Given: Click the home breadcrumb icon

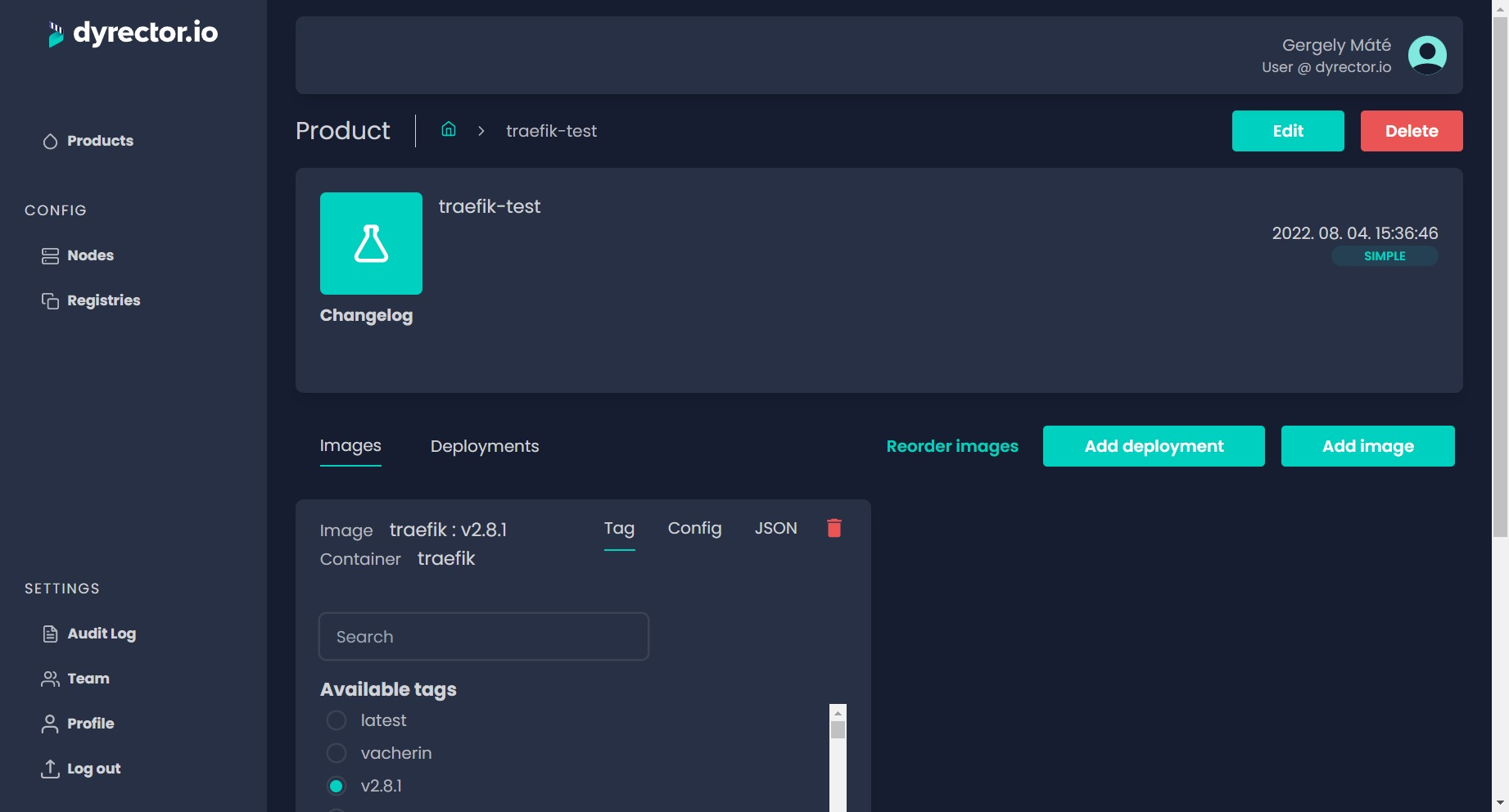Looking at the screenshot, I should [449, 129].
